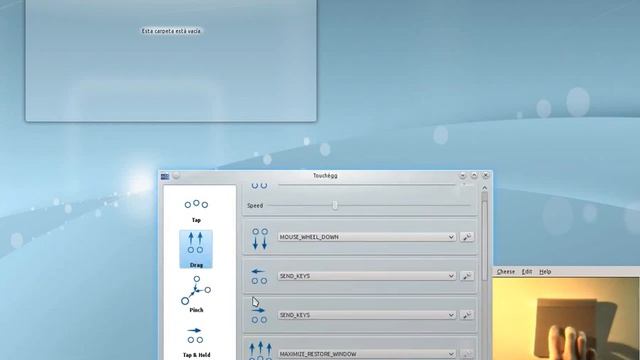Select the Tap & Hold gesture category
Viewport: 640px width, 360px height.
196,342
